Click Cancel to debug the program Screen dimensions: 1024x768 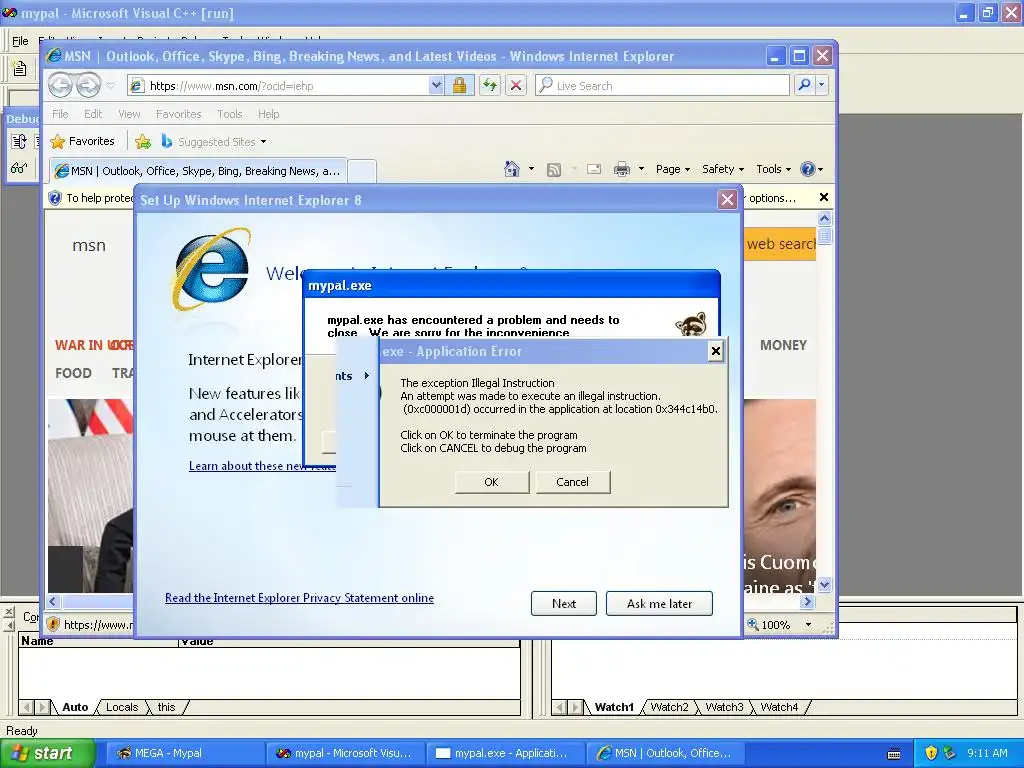click(x=573, y=482)
